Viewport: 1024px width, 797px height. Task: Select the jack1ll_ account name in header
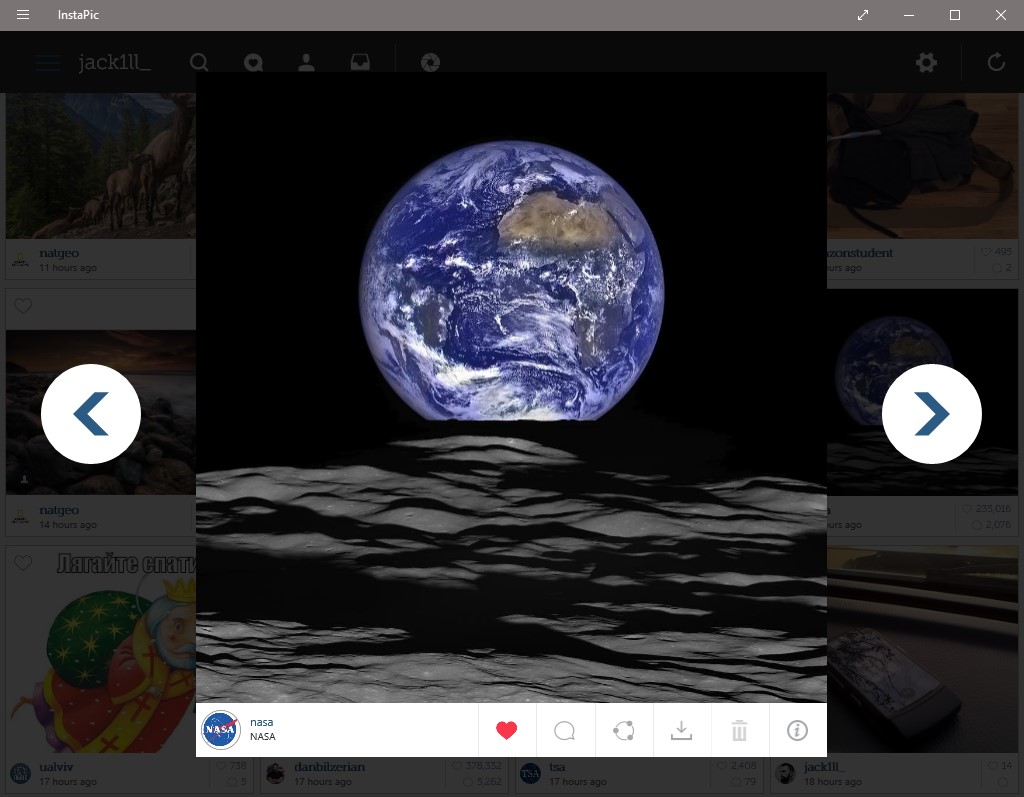(114, 62)
